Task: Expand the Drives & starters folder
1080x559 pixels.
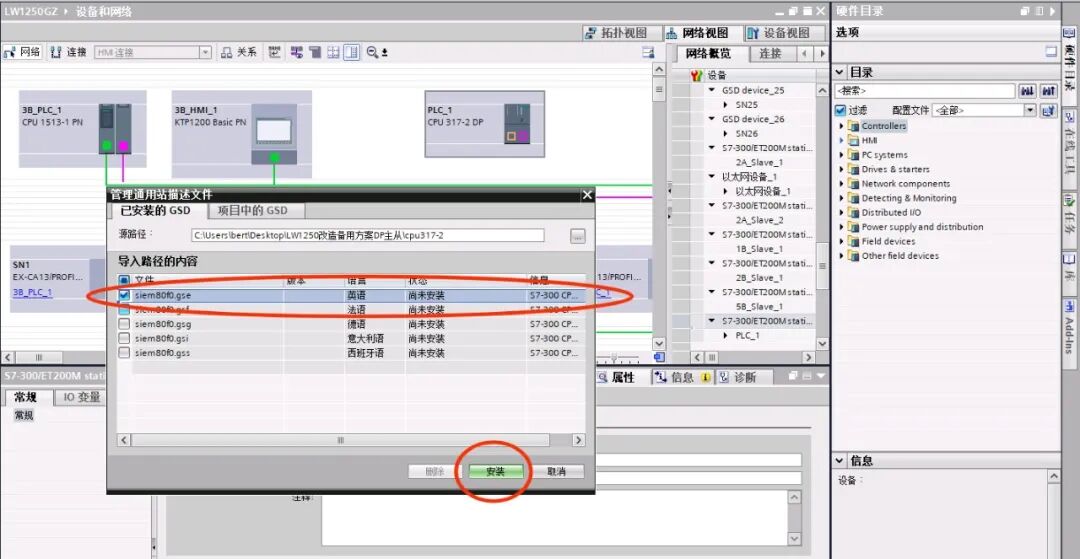Action: (841, 169)
